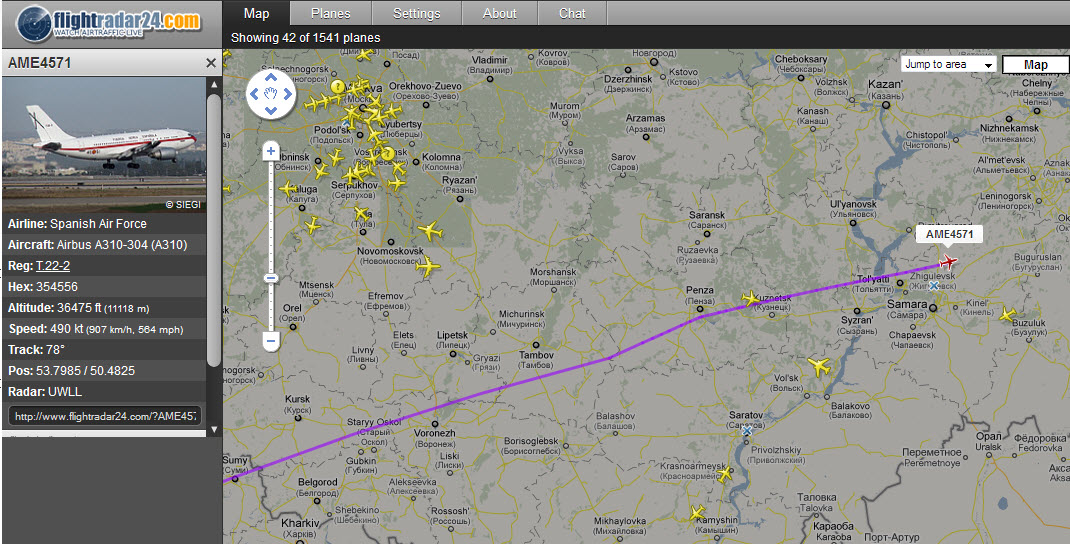The height and width of the screenshot is (544, 1070).
Task: Click the yellow plane near Kamyshin
Action: coord(697,513)
